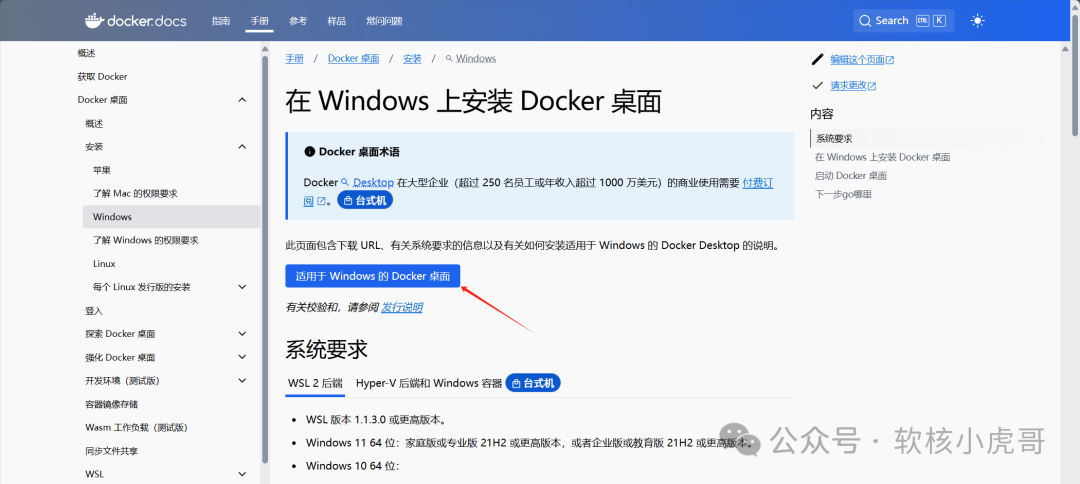Screen dimensions: 1080x484
Task: Open 请求更改 link
Action: pyautogui.click(x=849, y=86)
